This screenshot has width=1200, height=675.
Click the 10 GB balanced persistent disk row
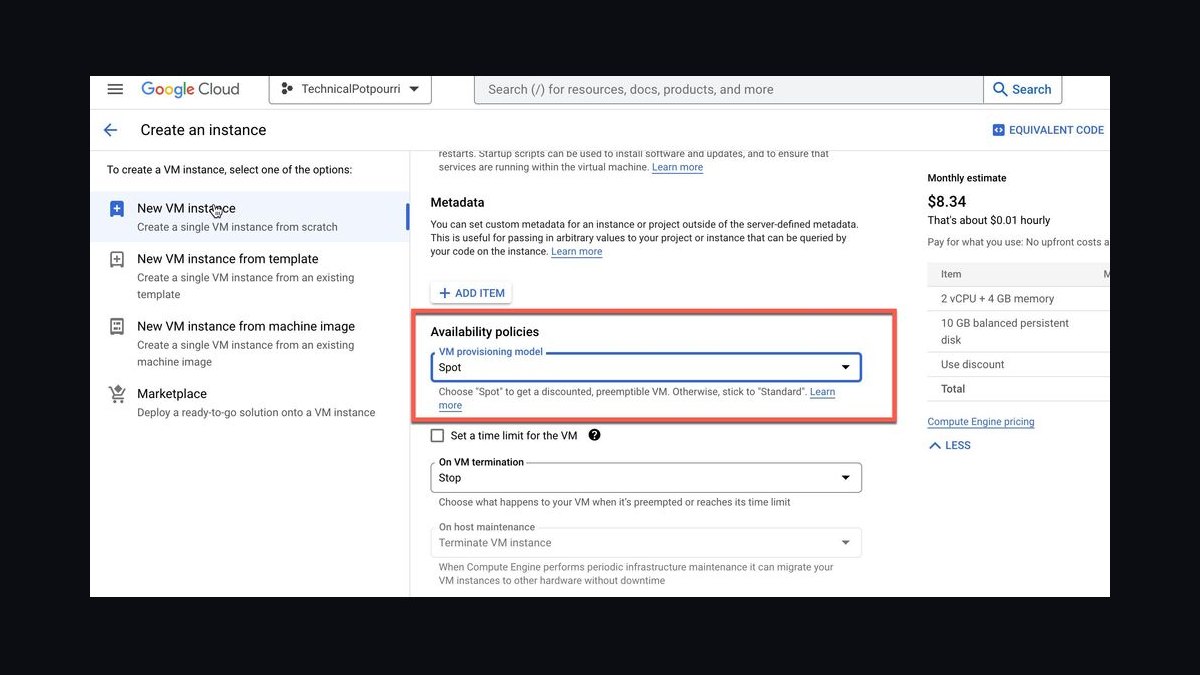click(1018, 331)
